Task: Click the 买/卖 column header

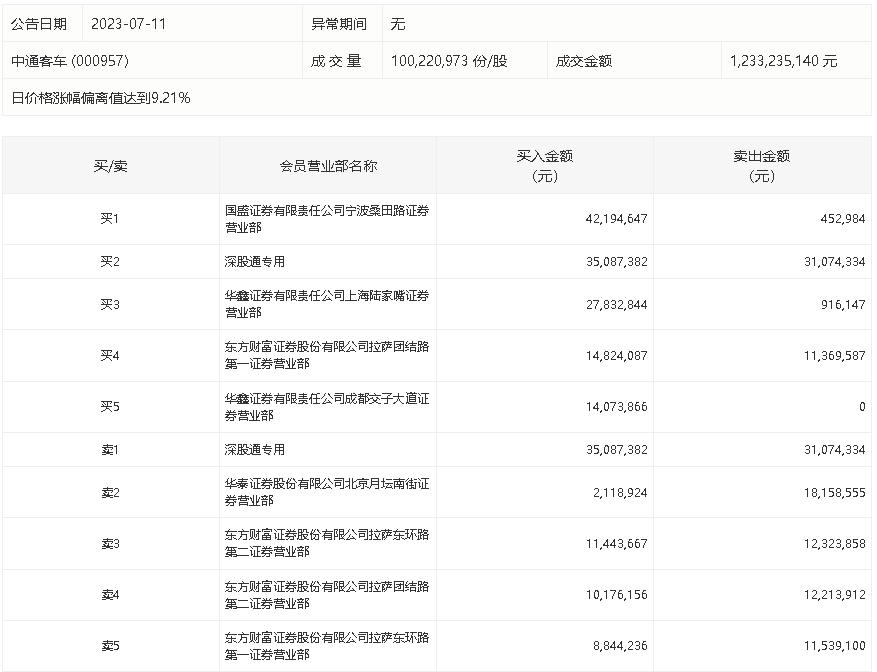Action: 110,166
